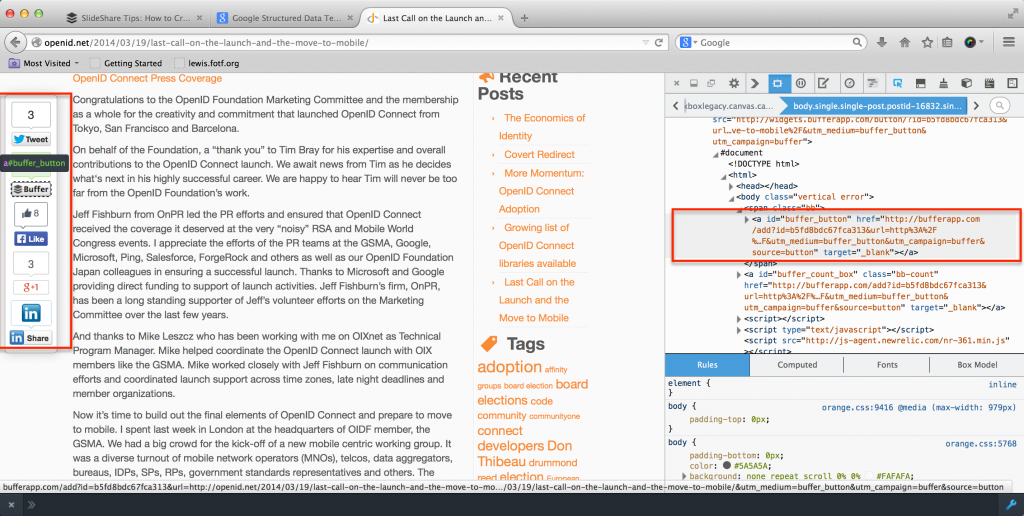Screen dimensions: 1024x516
Task: Select body.single breadcrumb node
Action: [x=874, y=105]
